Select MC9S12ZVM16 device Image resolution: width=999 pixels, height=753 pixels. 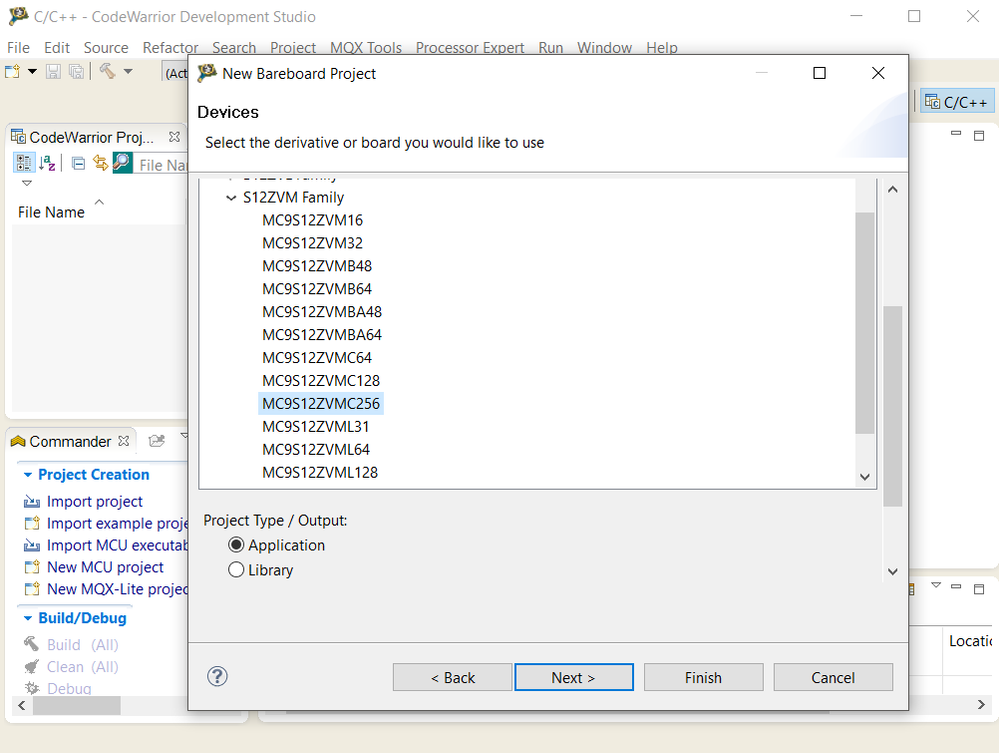pyautogui.click(x=312, y=220)
